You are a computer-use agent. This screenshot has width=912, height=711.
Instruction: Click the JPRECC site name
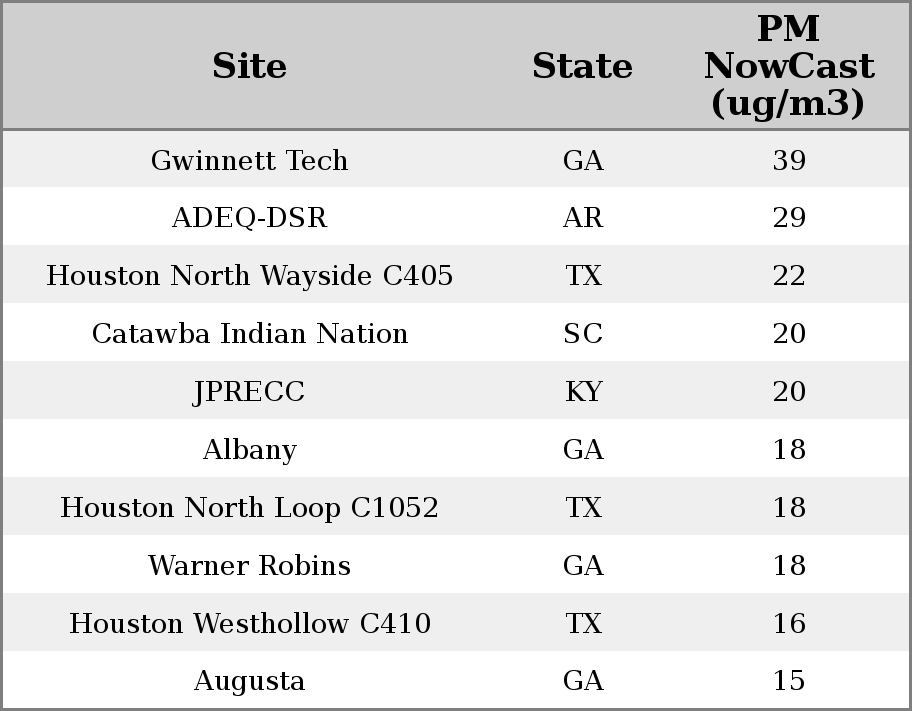pyautogui.click(x=249, y=392)
